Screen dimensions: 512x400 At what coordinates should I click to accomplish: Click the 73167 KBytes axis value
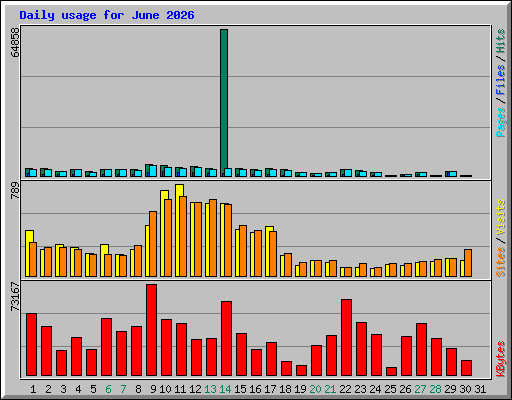(x=15, y=297)
